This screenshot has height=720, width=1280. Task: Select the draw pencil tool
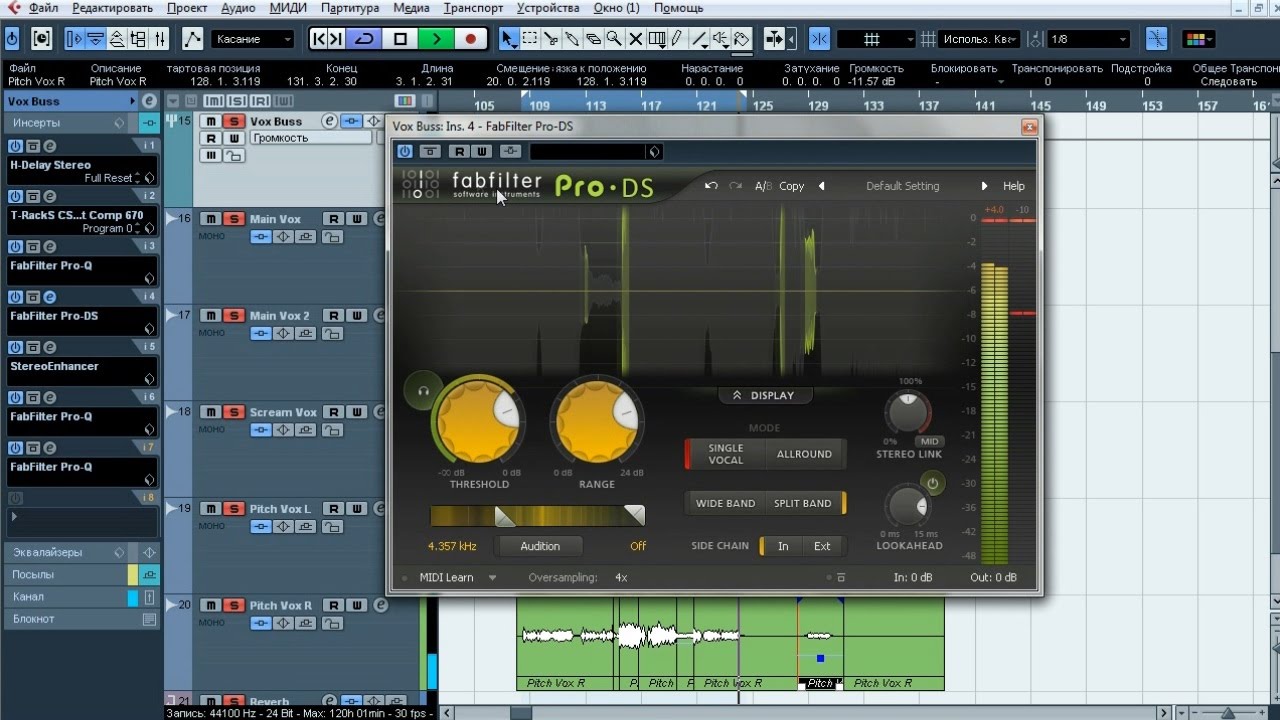(x=676, y=39)
